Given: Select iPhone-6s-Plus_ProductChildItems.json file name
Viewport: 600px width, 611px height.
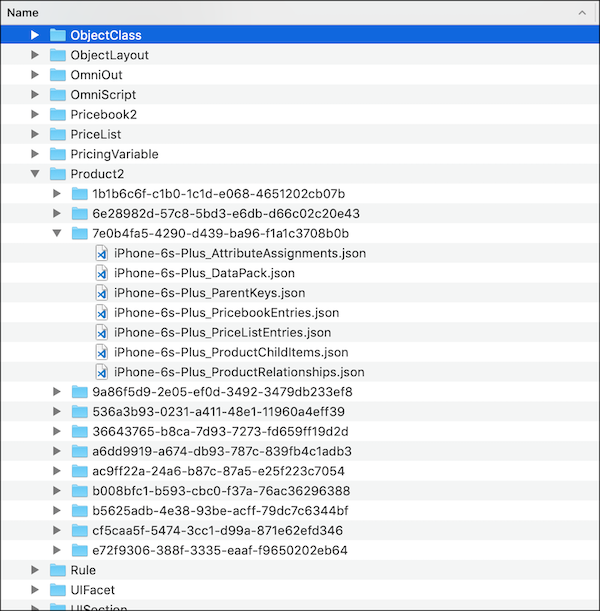Looking at the screenshot, I should pos(231,352).
